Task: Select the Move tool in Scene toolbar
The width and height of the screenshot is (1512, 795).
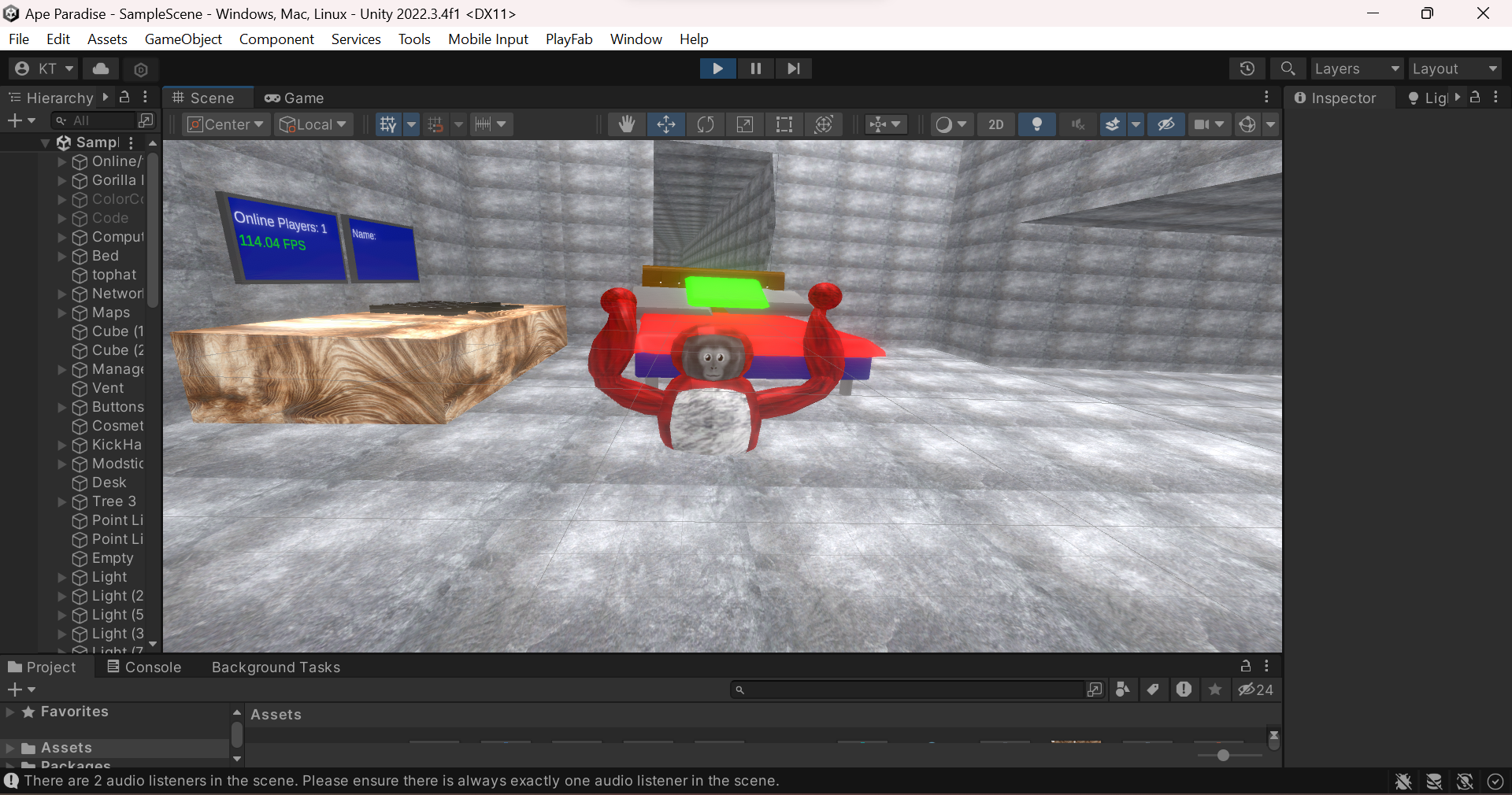Action: pos(666,124)
